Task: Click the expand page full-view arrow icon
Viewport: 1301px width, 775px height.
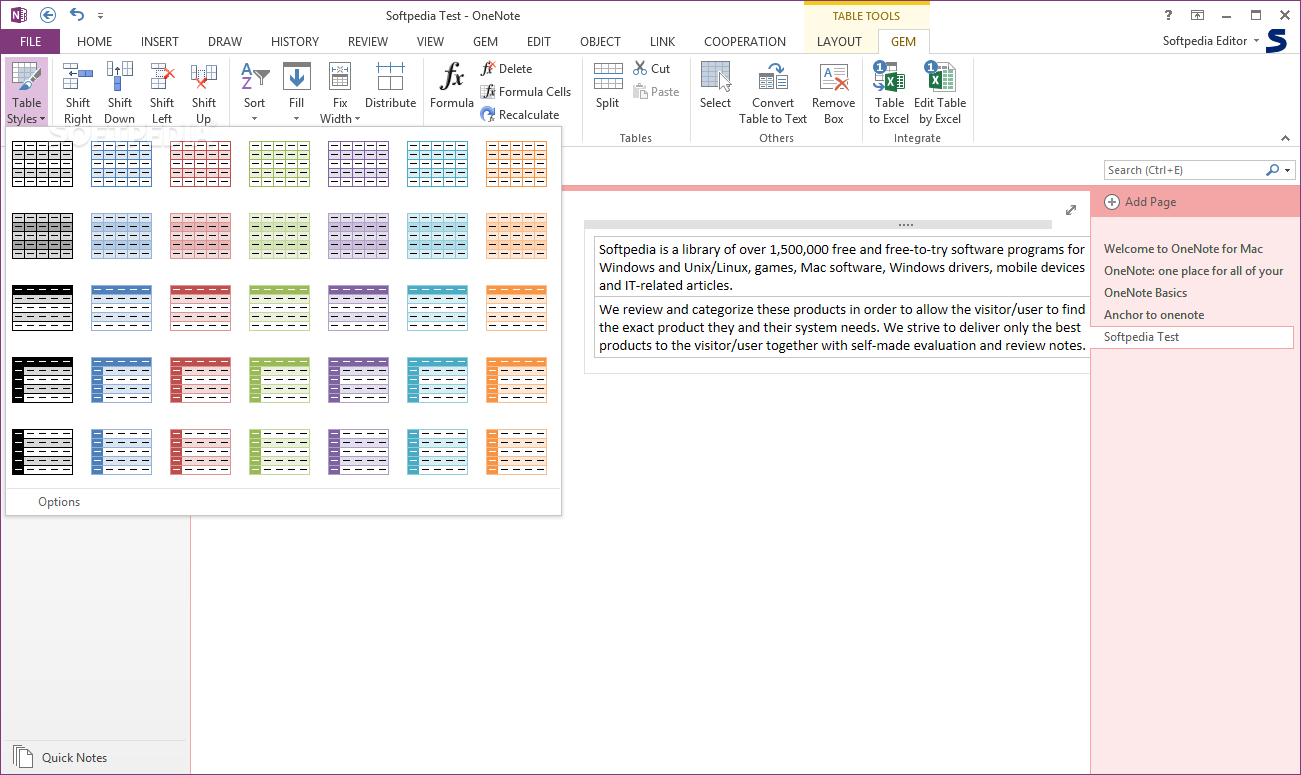Action: [1071, 210]
